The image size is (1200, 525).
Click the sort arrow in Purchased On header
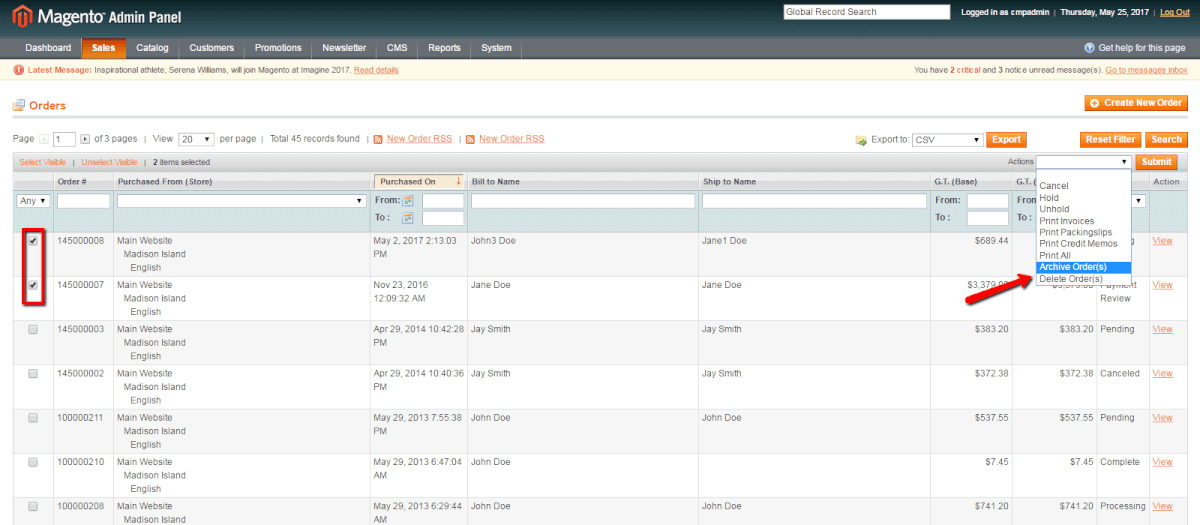click(458, 182)
